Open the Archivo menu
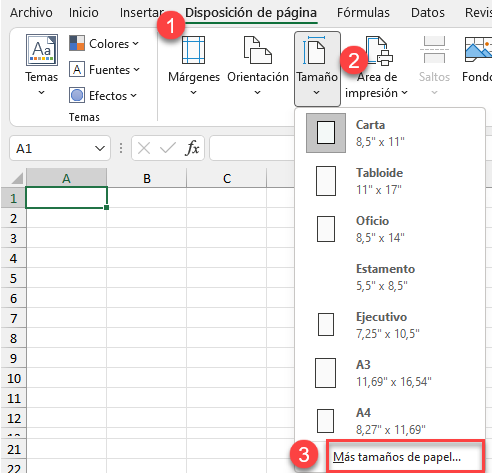Viewport: 492px width, 473px height. click(x=31, y=13)
